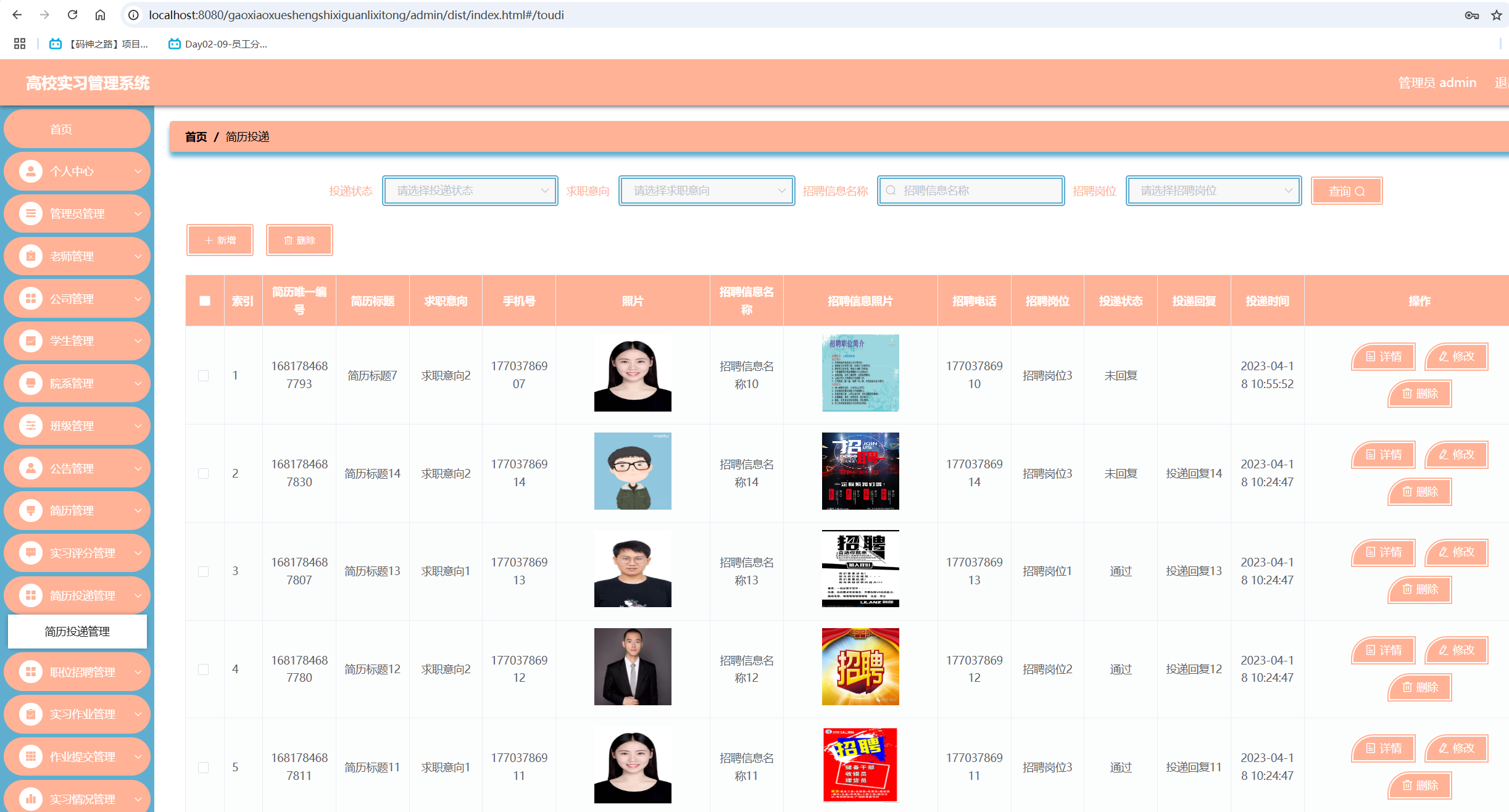The width and height of the screenshot is (1509, 812).
Task: Bookmark this page with the star icon
Action: 1496,15
